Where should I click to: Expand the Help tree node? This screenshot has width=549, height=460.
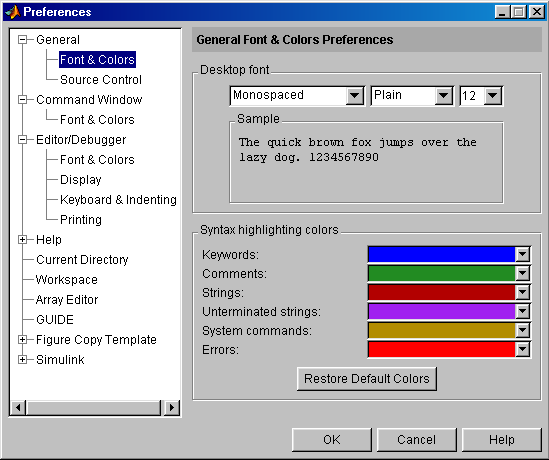(22, 239)
